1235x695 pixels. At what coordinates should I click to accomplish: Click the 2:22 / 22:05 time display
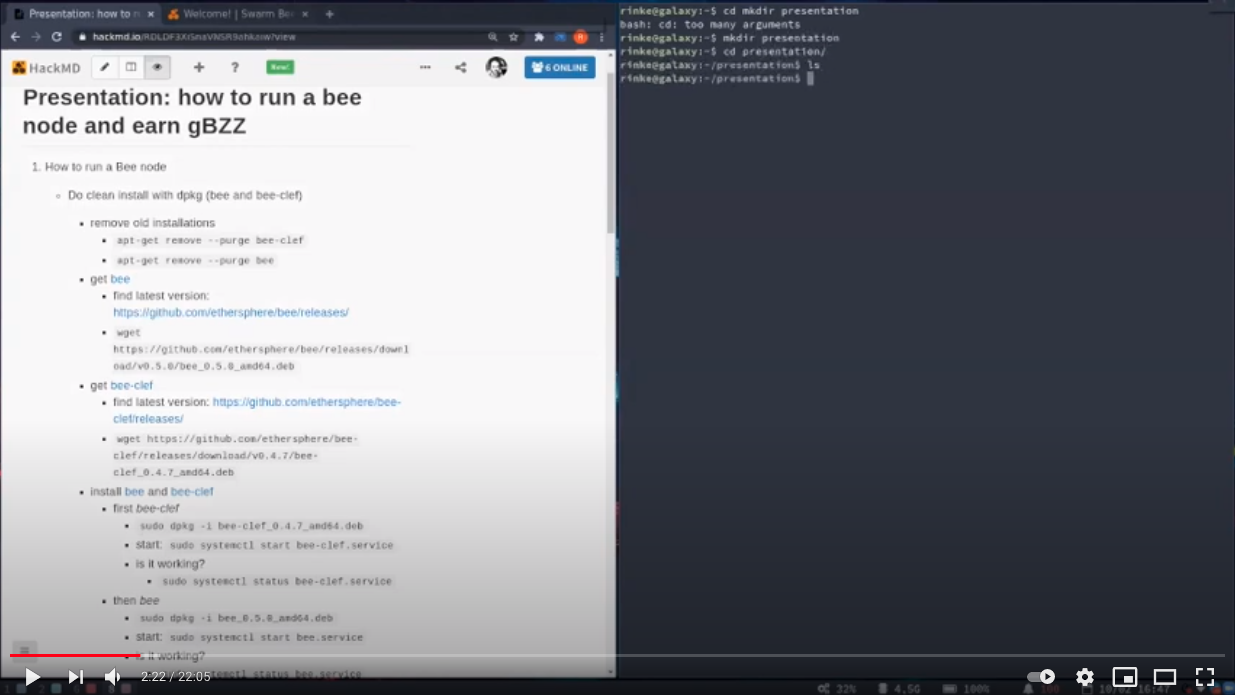coord(175,677)
